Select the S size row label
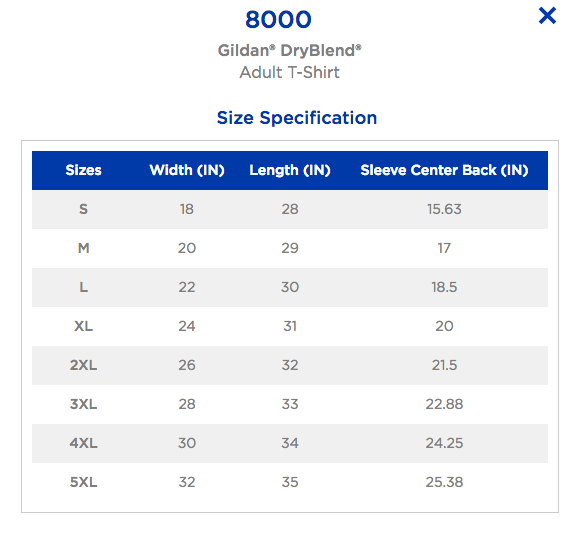The height and width of the screenshot is (537, 575). click(x=84, y=209)
